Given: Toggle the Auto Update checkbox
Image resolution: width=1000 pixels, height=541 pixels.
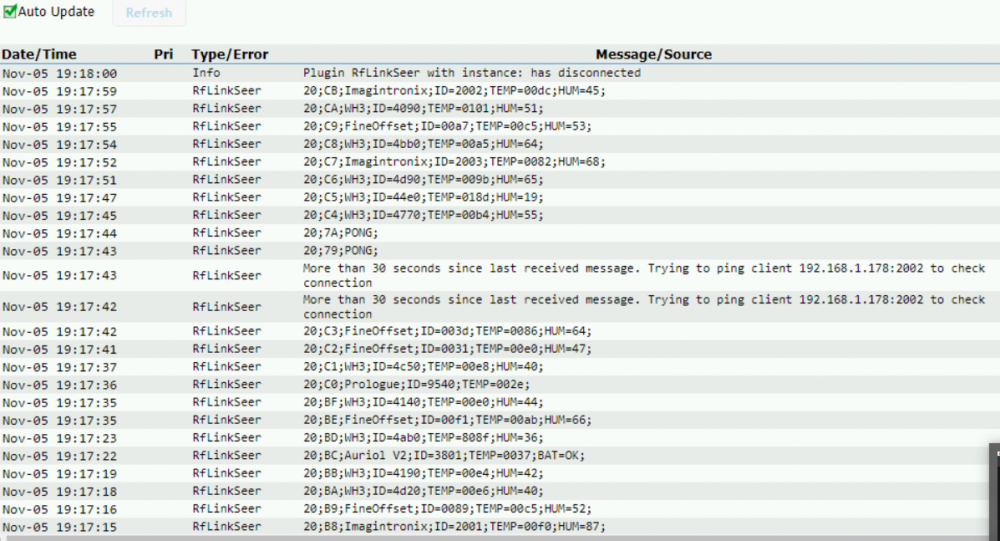Looking at the screenshot, I should (10, 12).
